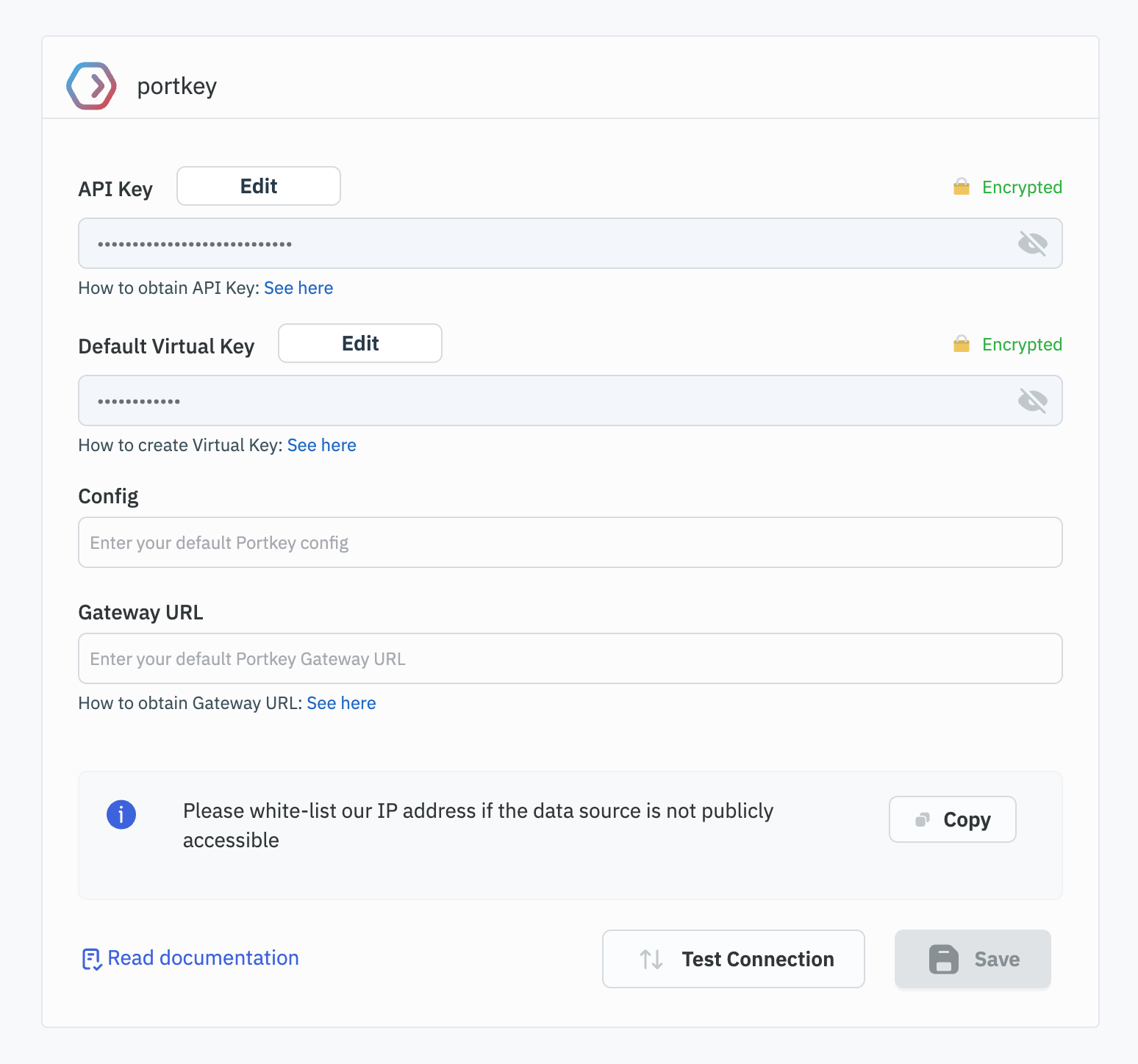Click the 'Config' field label
Screen dimensions: 1138x1064
(x=108, y=497)
